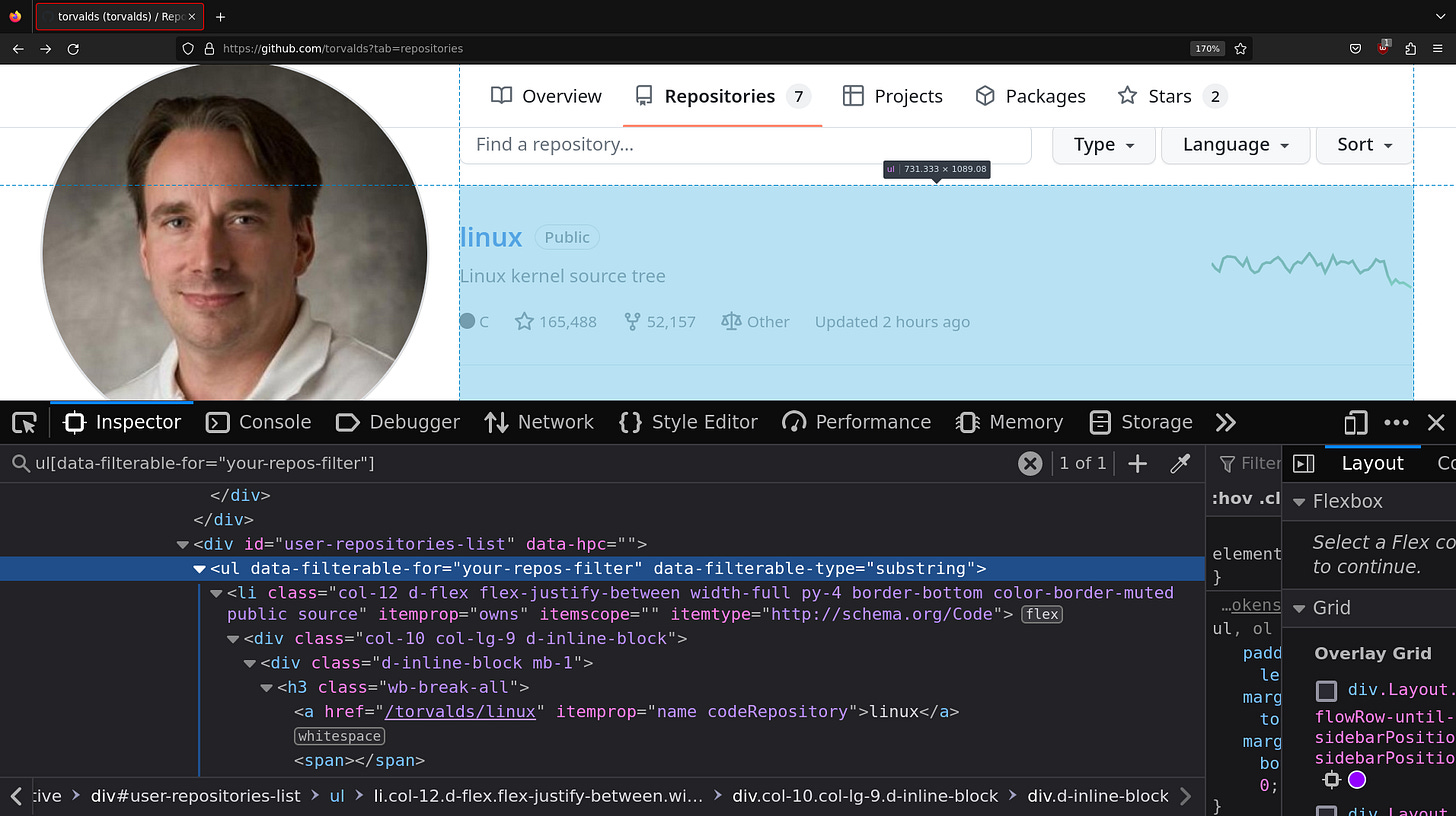
Task: Bookmark the page with the star icon
Action: click(1239, 48)
